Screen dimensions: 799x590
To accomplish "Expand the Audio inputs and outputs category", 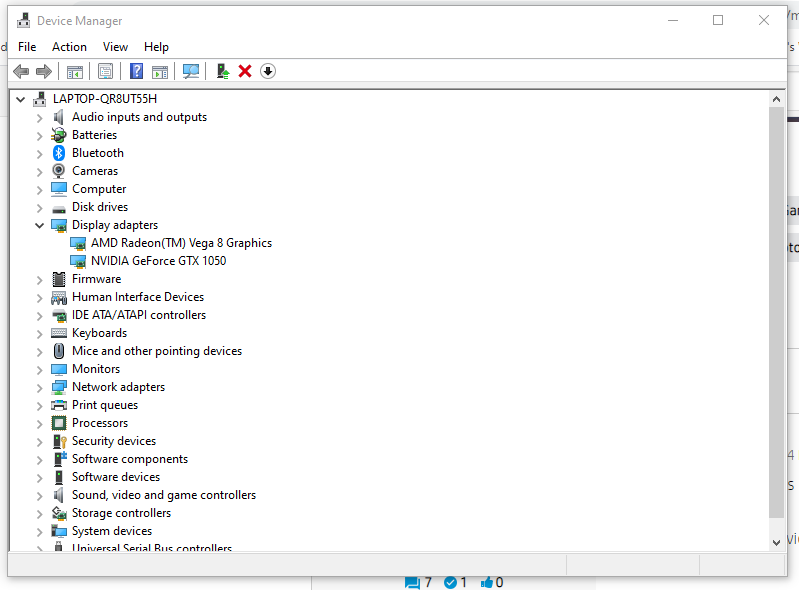I will 39,118.
